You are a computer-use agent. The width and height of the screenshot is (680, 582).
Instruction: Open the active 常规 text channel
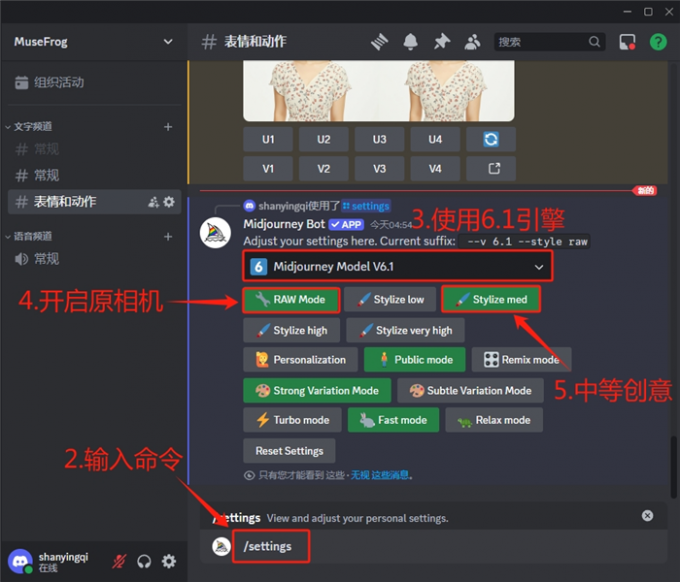tap(94, 175)
